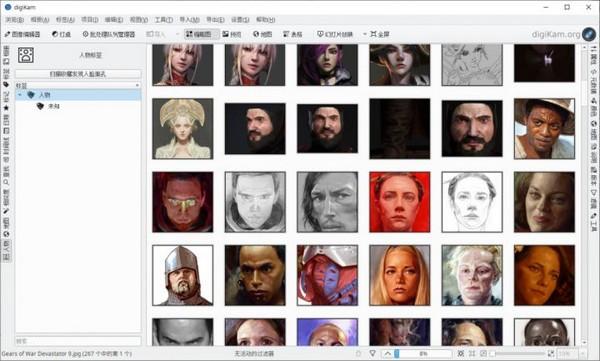600x361 pixels.
Task: Click the funnel filter icon in status bar
Action: point(372,353)
